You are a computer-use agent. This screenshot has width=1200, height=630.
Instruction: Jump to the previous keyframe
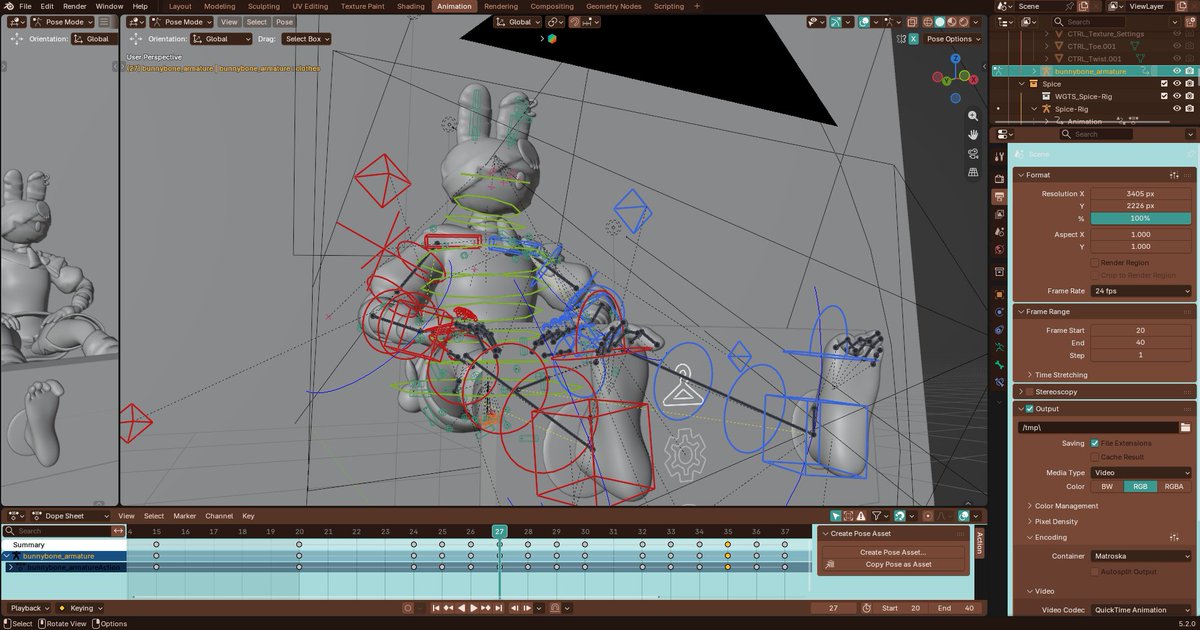448,608
